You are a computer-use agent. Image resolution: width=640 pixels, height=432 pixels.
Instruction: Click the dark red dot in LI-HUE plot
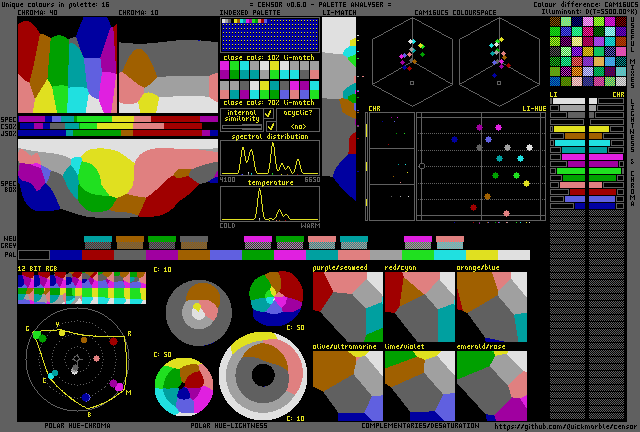pos(473,207)
